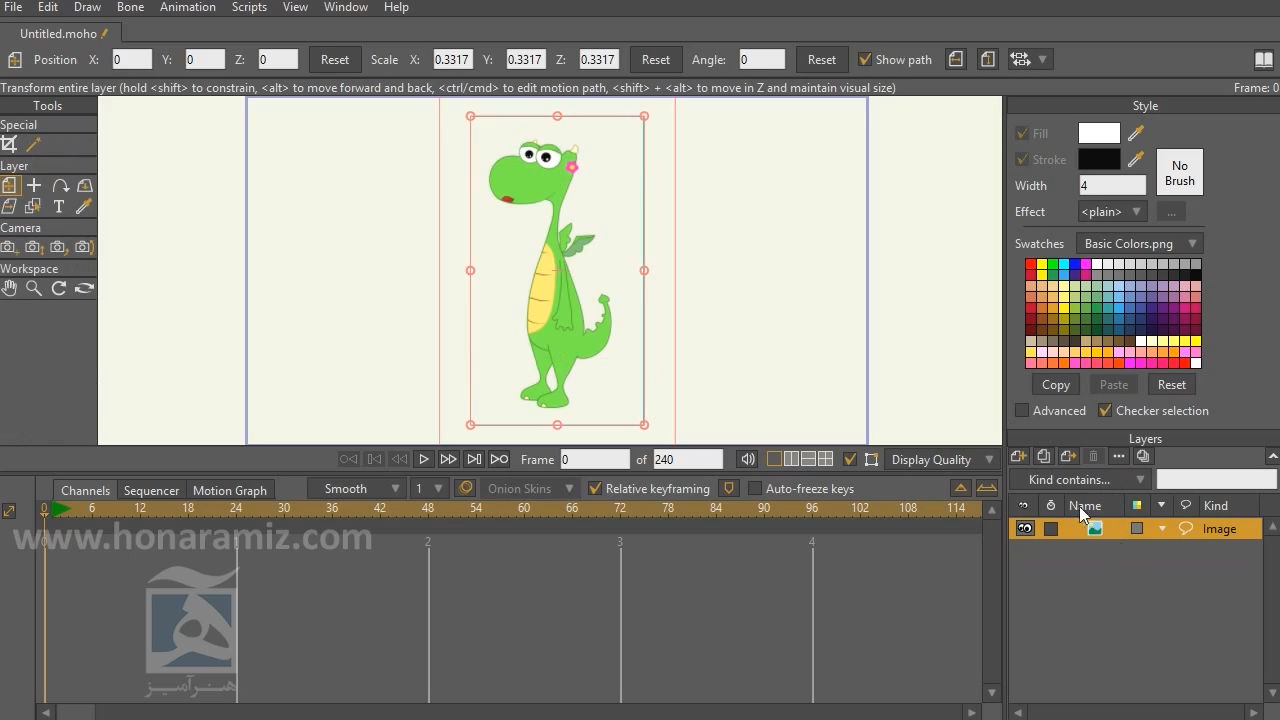Select the magic wand tool under Special
This screenshot has width=1280, height=720.
coord(34,144)
